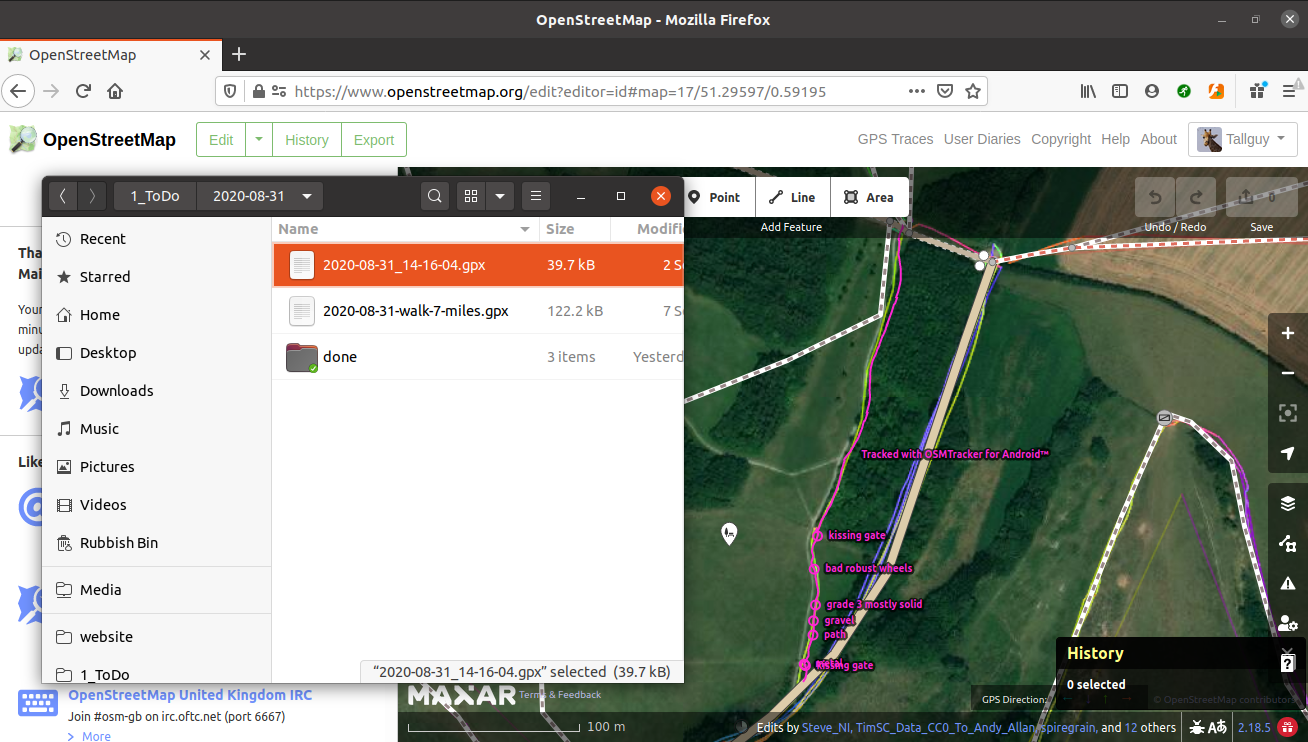Select the 2020-08-31_14-16-04.gpx file
The width and height of the screenshot is (1308, 742).
click(478, 265)
